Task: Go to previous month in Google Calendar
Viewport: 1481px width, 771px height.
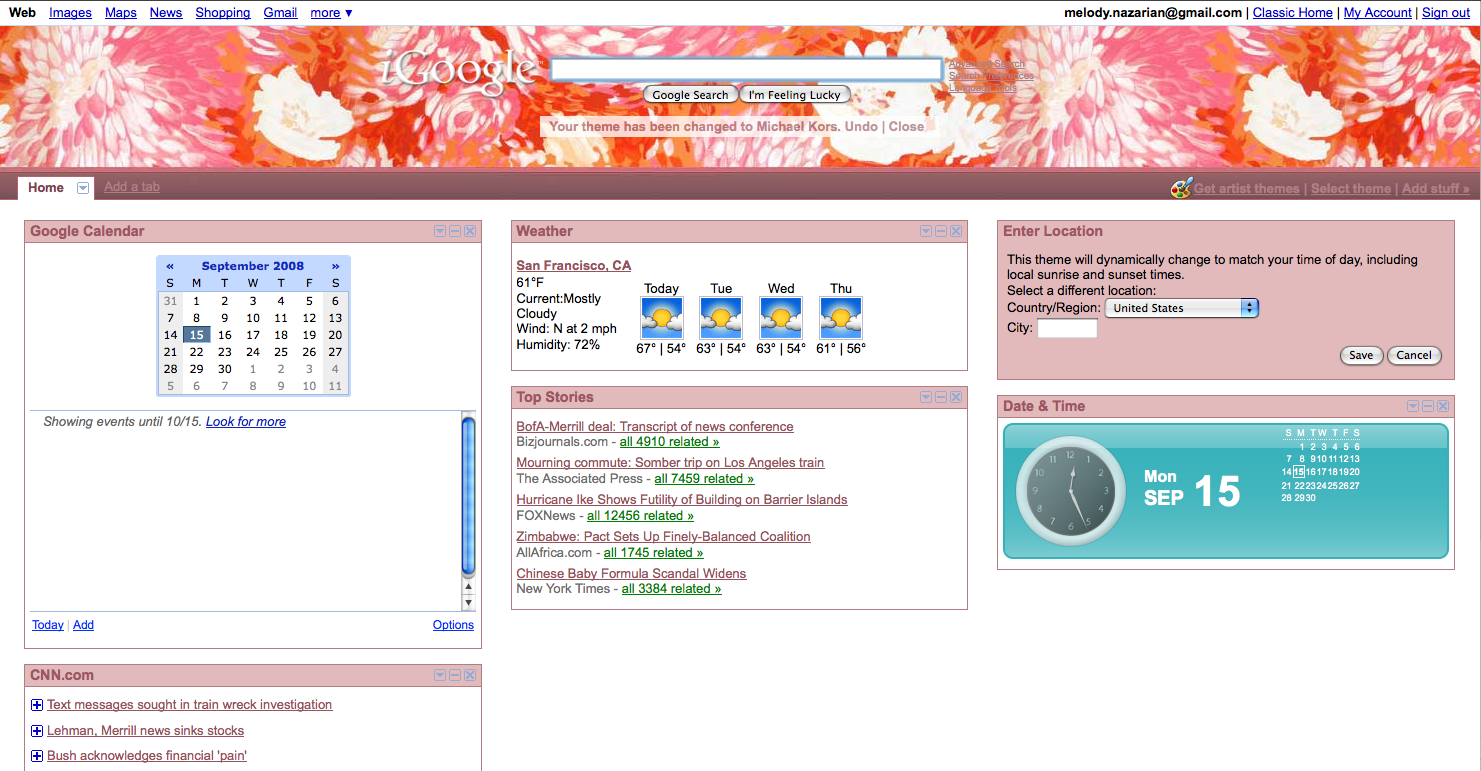Action: [170, 266]
